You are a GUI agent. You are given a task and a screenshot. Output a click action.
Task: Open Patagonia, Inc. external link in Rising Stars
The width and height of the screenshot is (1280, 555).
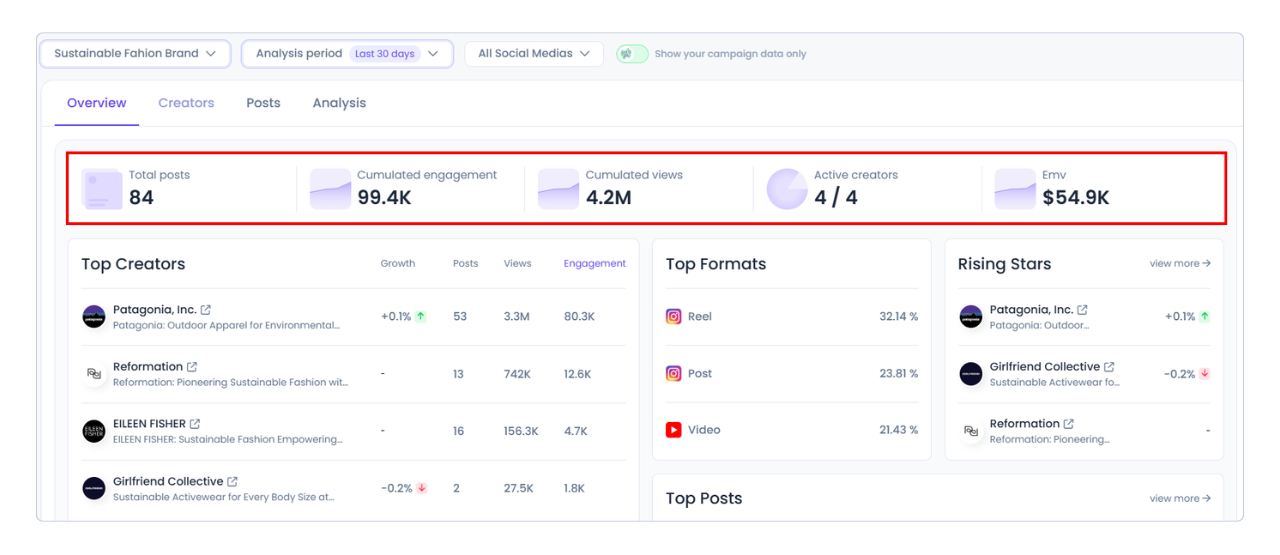(1082, 310)
